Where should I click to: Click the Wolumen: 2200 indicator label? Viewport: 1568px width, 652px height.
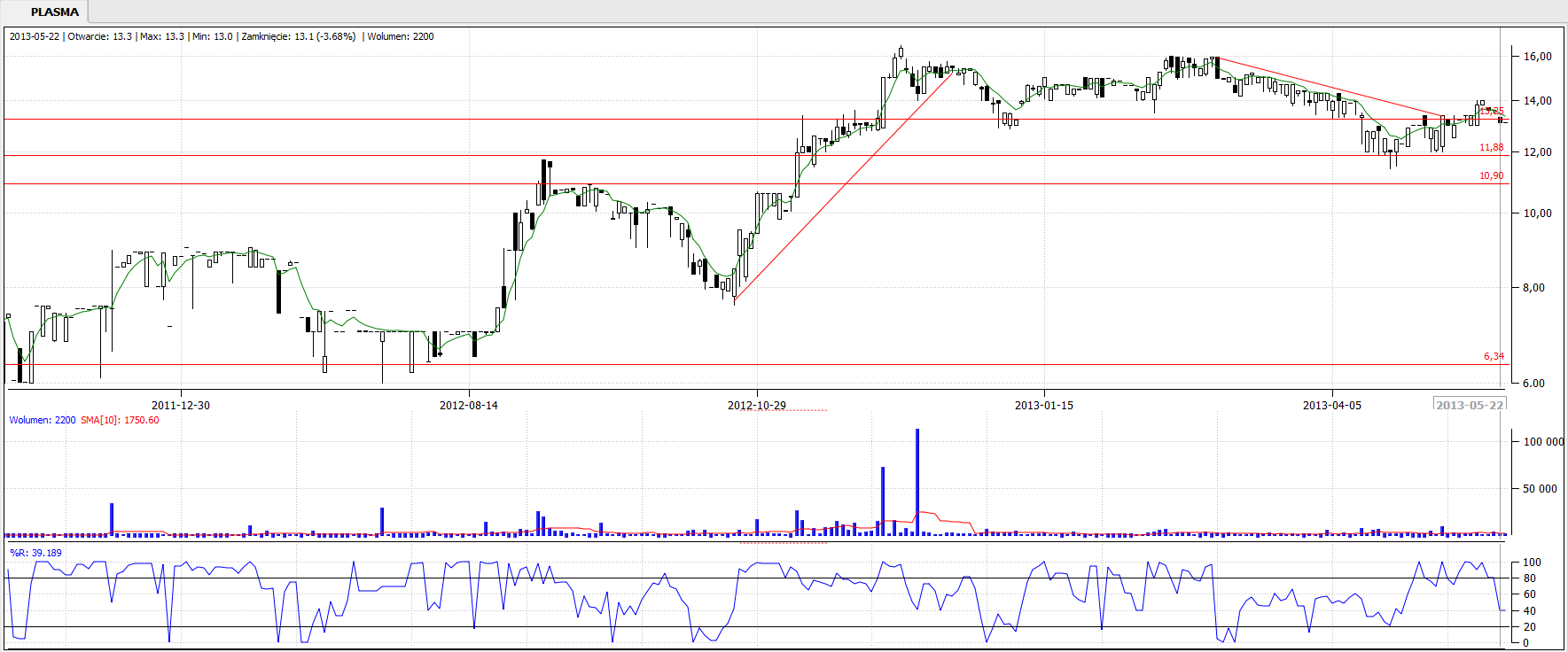click(x=43, y=420)
